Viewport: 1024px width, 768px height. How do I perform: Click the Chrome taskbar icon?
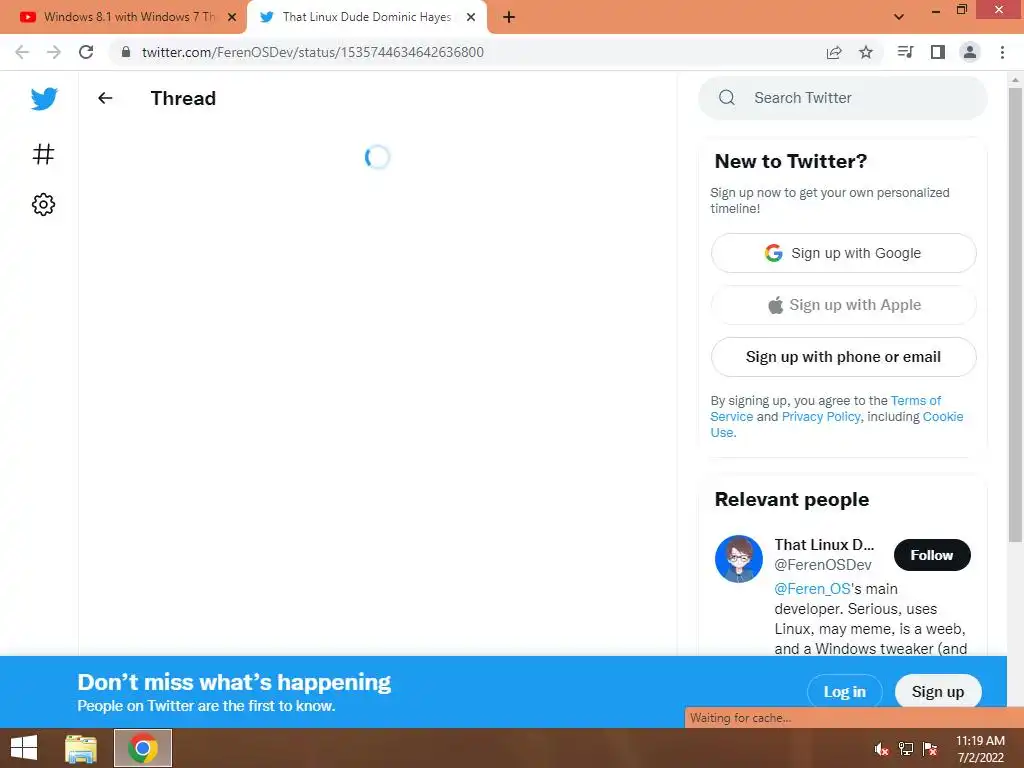[x=143, y=748]
